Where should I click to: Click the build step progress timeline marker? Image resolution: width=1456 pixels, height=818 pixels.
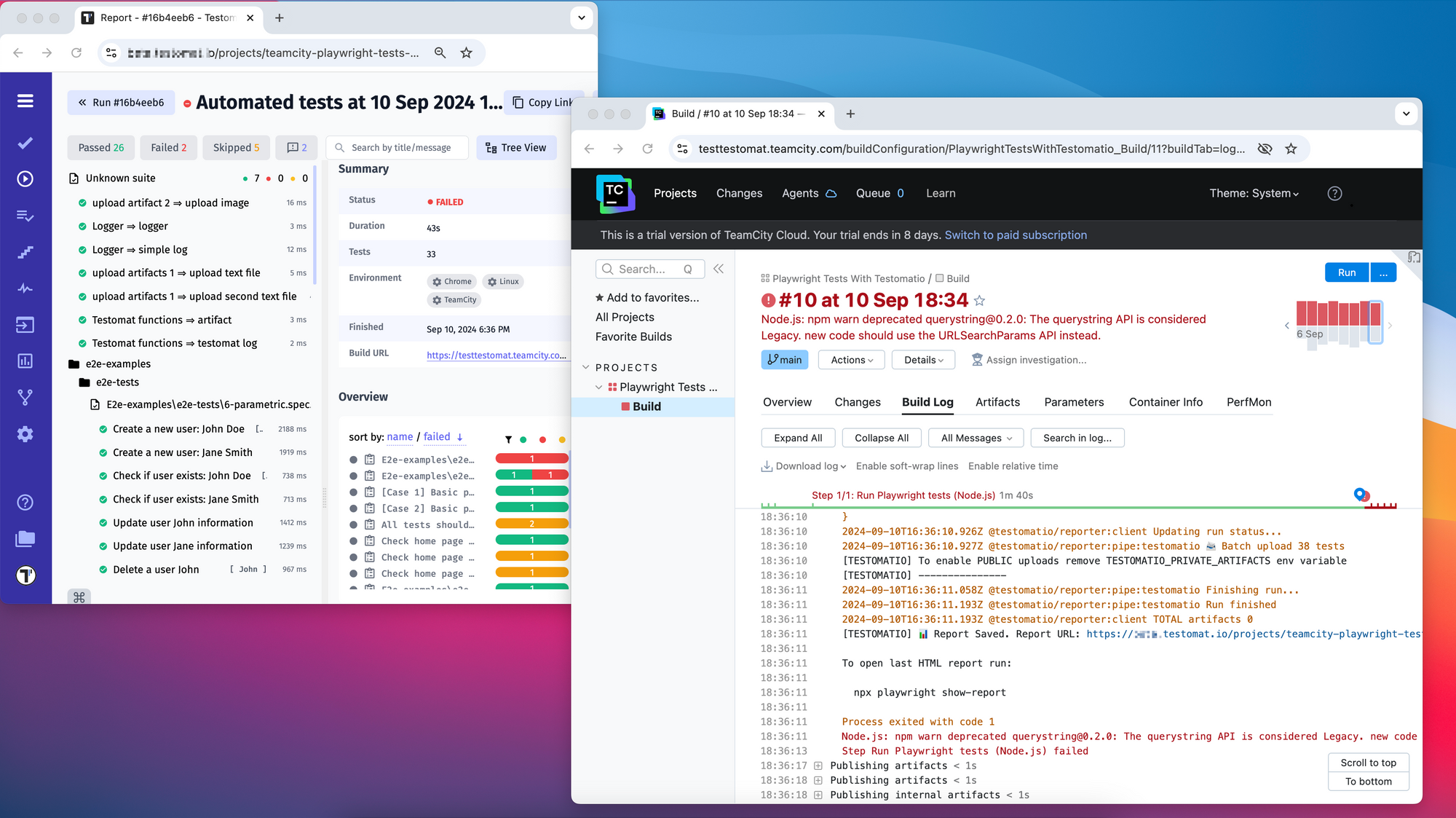pos(1360,495)
